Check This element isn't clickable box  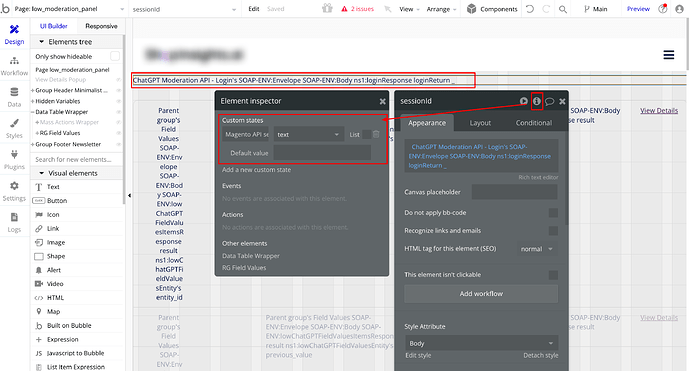[x=553, y=275]
